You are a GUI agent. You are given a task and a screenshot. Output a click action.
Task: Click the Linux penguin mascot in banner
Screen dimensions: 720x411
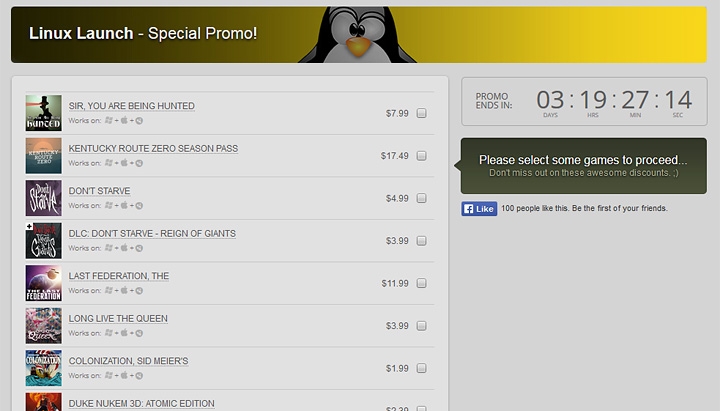(358, 34)
